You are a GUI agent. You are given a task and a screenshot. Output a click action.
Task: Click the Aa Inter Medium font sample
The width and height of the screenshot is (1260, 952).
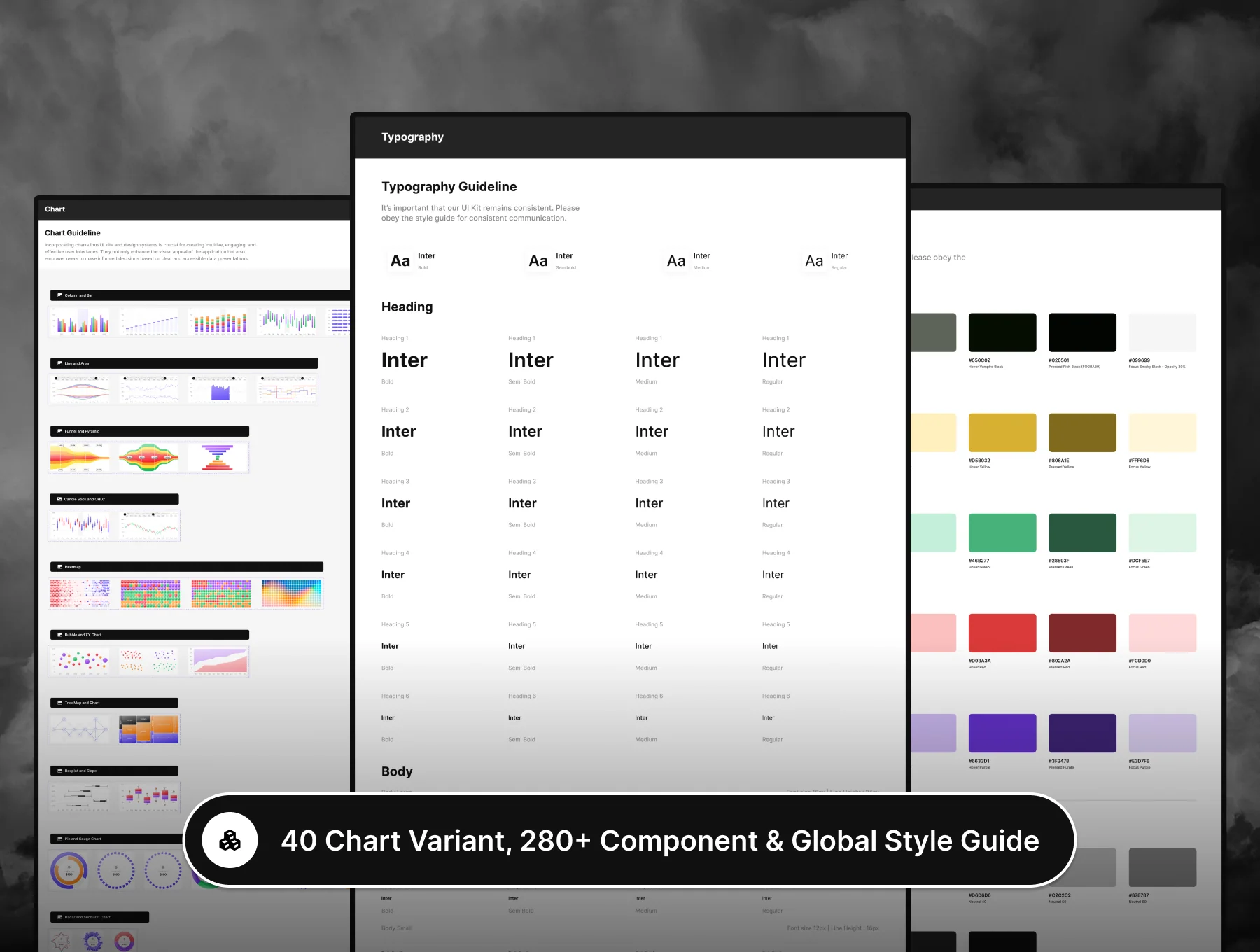[x=689, y=261]
